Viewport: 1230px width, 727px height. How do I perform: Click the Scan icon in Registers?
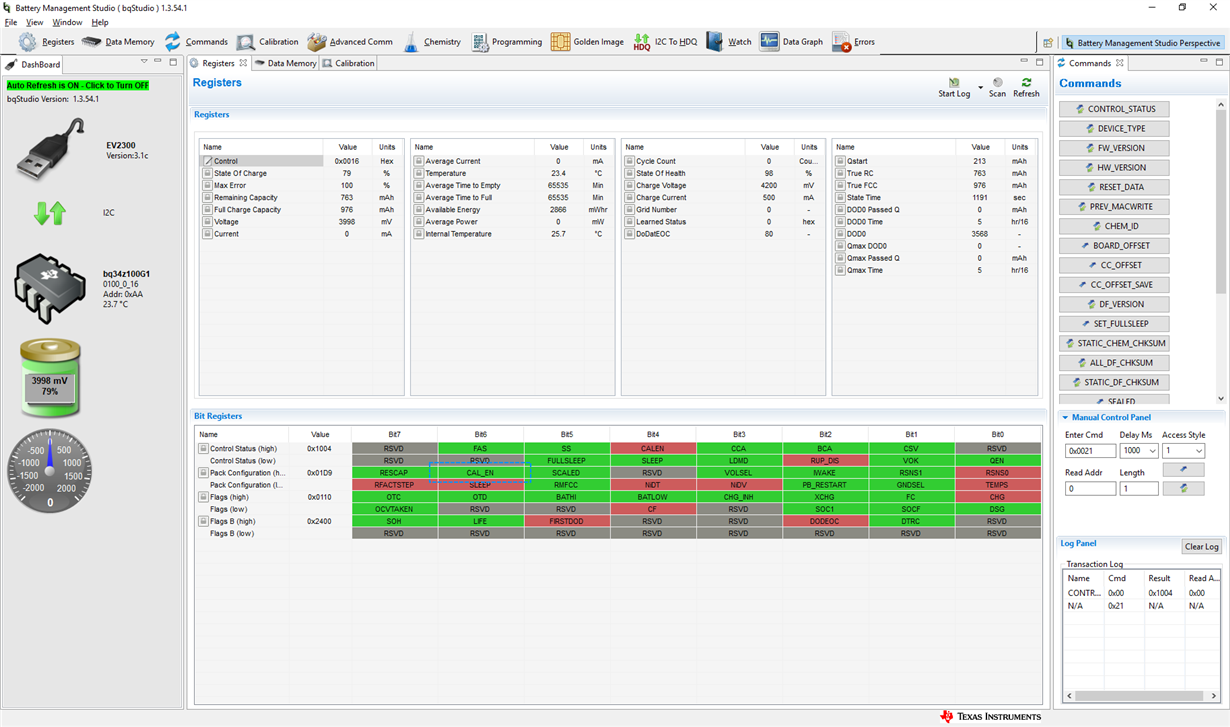[997, 83]
